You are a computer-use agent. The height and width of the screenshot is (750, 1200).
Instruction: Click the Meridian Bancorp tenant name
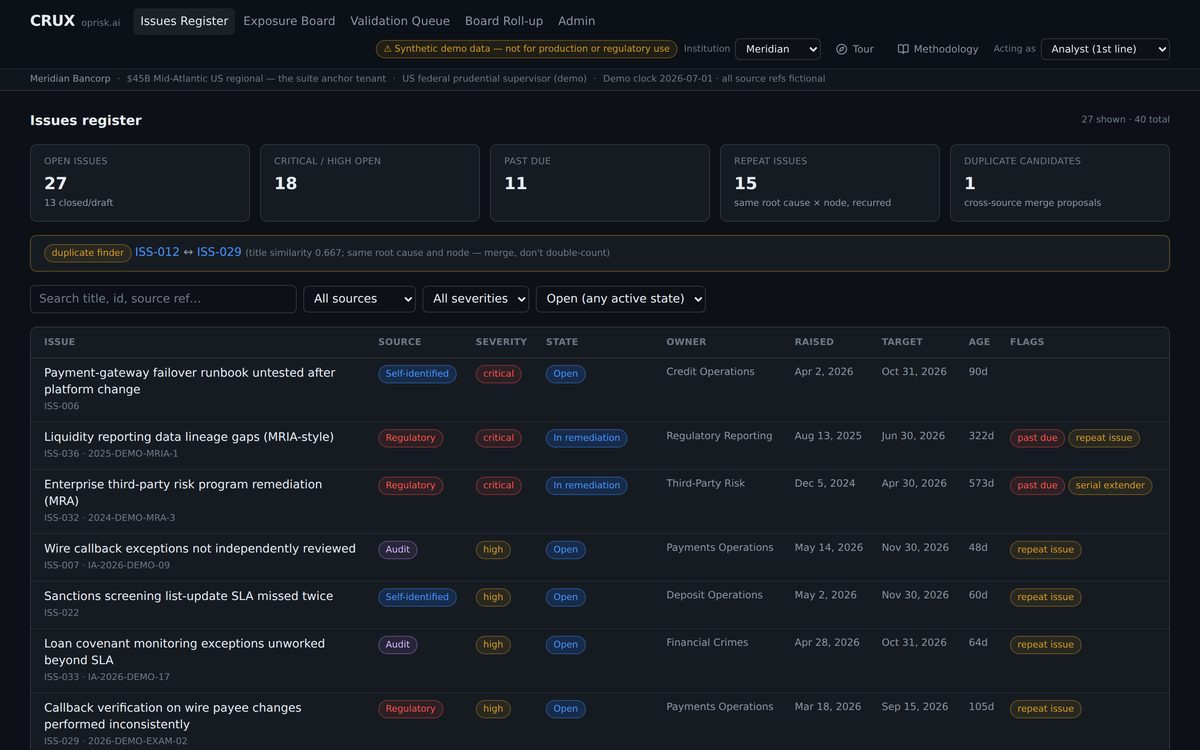pyautogui.click(x=70, y=79)
